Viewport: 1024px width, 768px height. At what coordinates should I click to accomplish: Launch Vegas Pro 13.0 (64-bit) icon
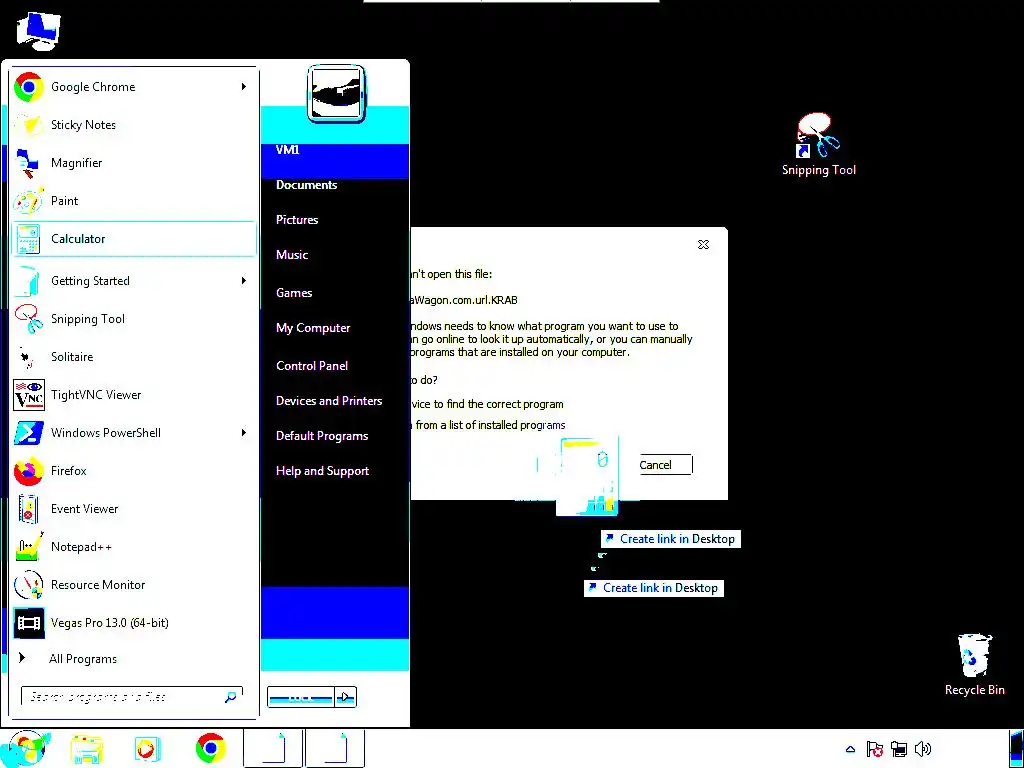click(x=29, y=622)
